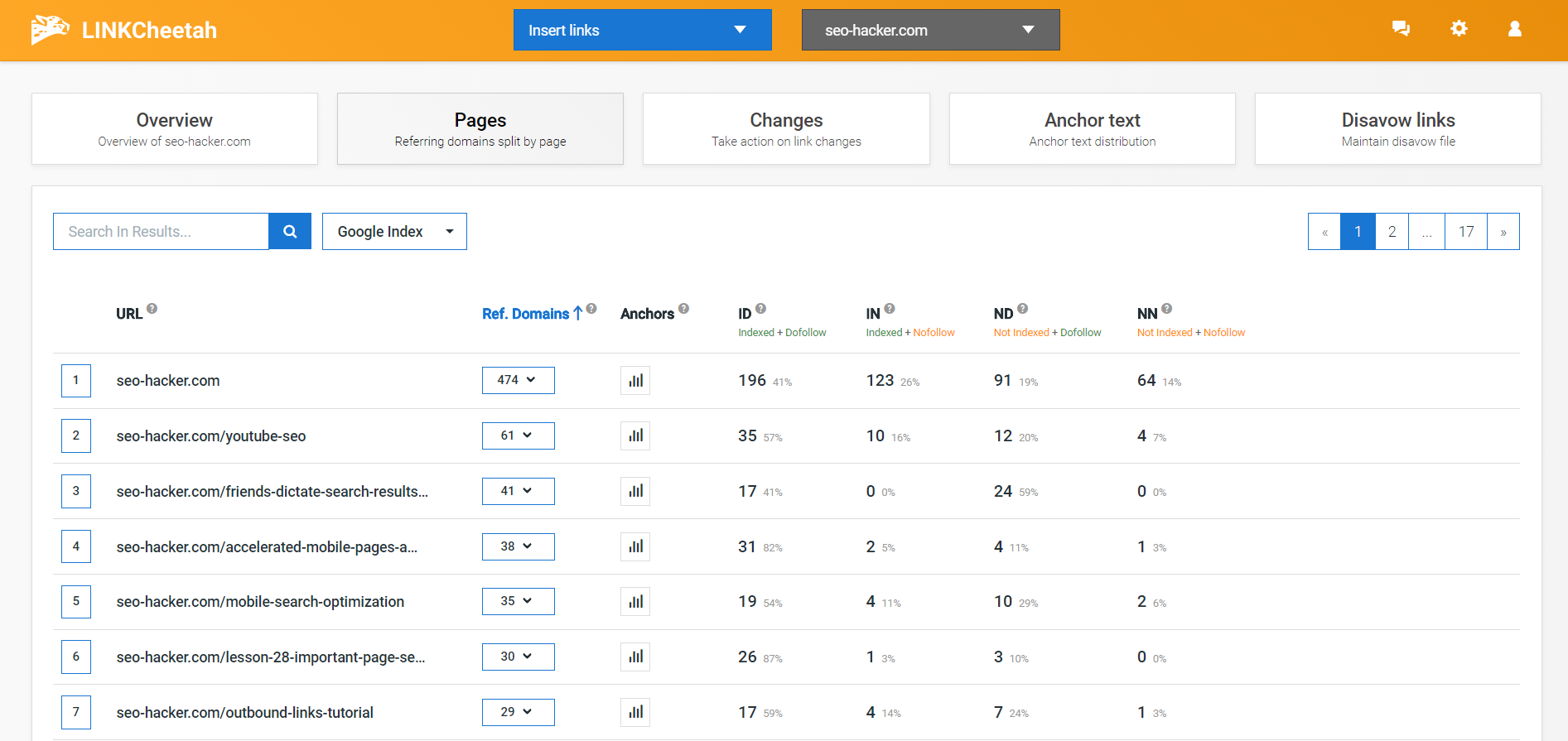Screen dimensions: 1568x741
Task: Open the chat messages icon
Action: pyautogui.click(x=1401, y=29)
